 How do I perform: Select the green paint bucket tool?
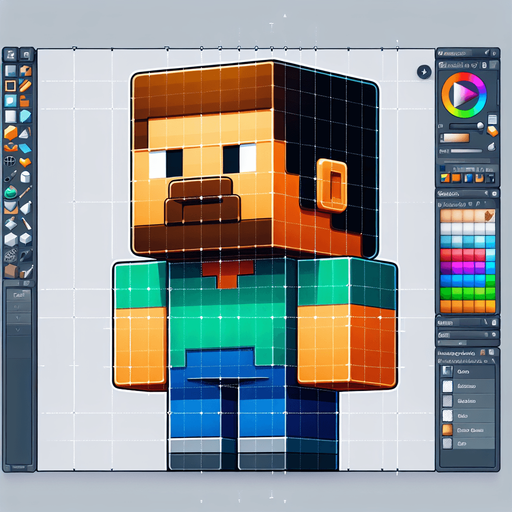(x=10, y=192)
